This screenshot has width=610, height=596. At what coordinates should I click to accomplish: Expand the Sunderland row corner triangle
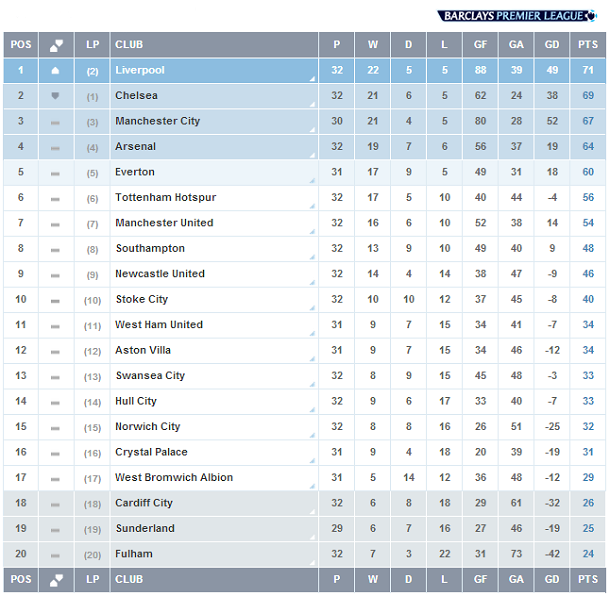312,537
